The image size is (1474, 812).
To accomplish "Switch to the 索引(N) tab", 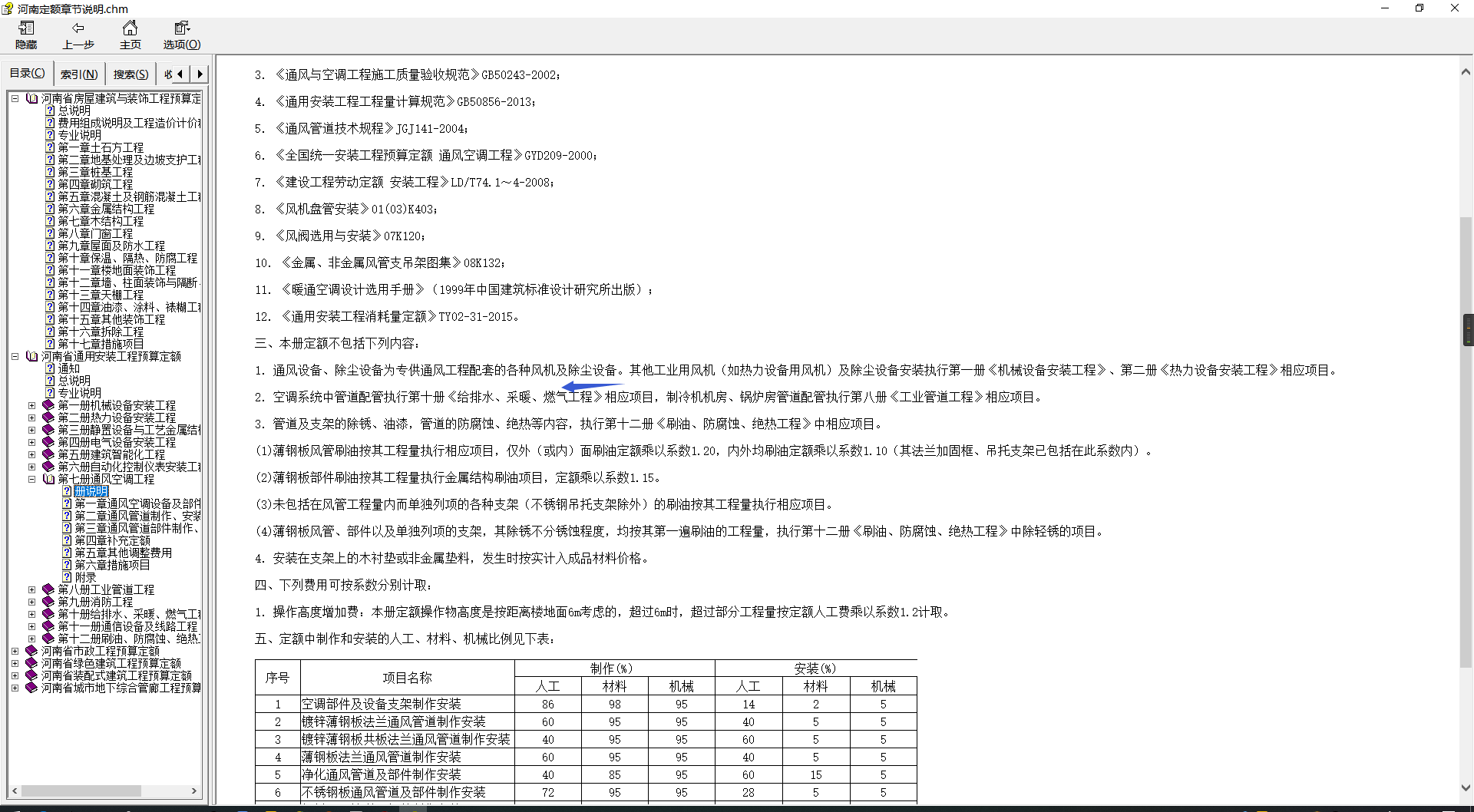I will tap(79, 74).
